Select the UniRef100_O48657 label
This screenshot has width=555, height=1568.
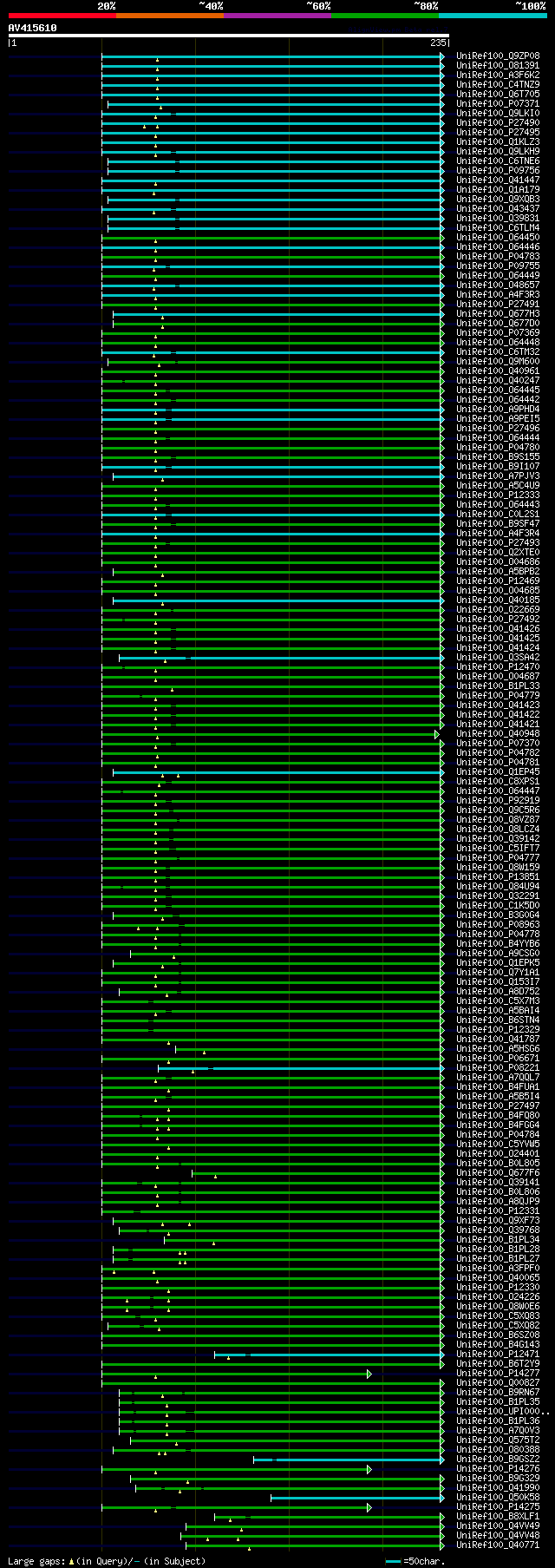click(x=498, y=285)
